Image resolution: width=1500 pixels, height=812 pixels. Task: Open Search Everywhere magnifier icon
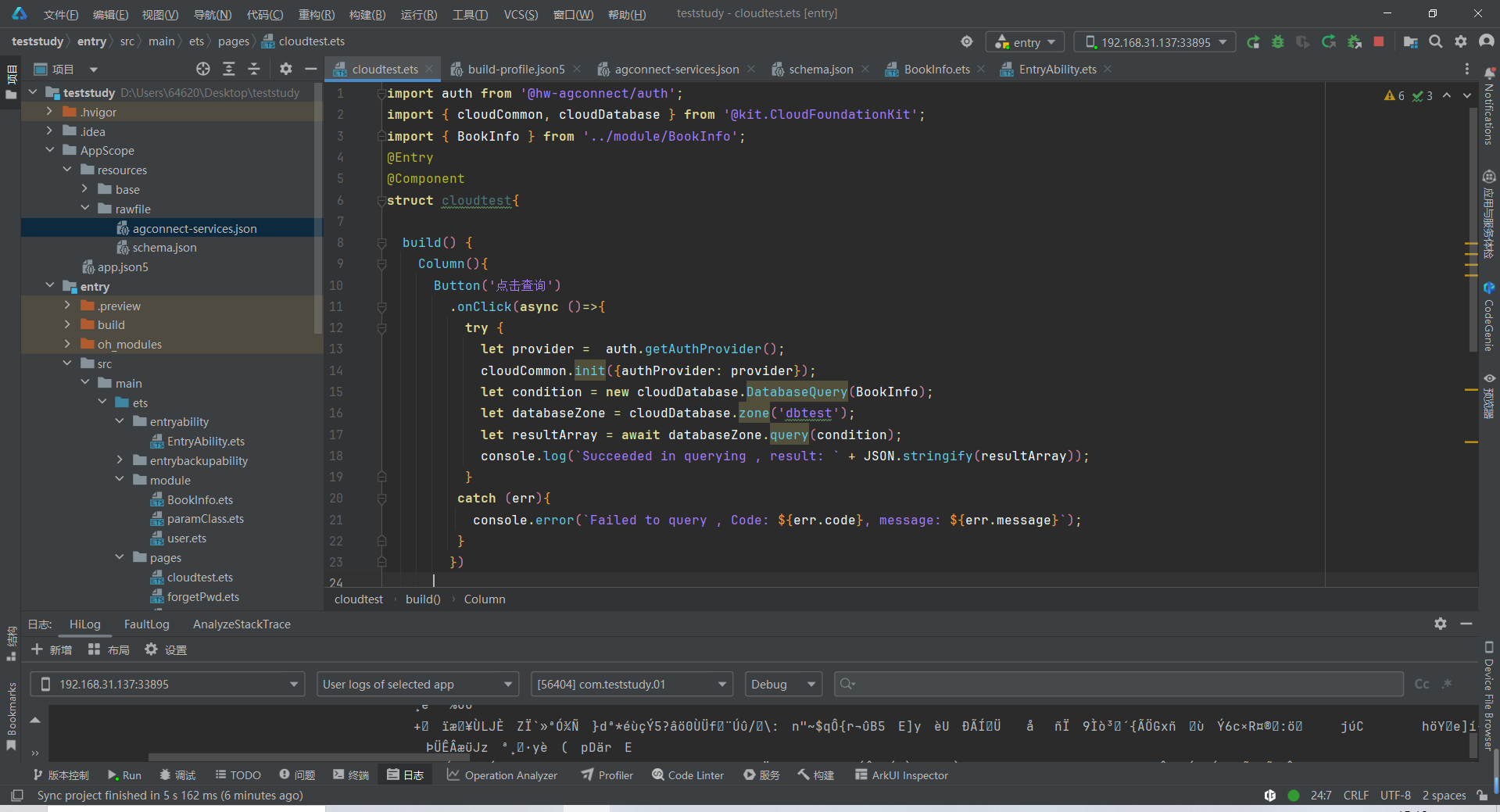[1436, 42]
